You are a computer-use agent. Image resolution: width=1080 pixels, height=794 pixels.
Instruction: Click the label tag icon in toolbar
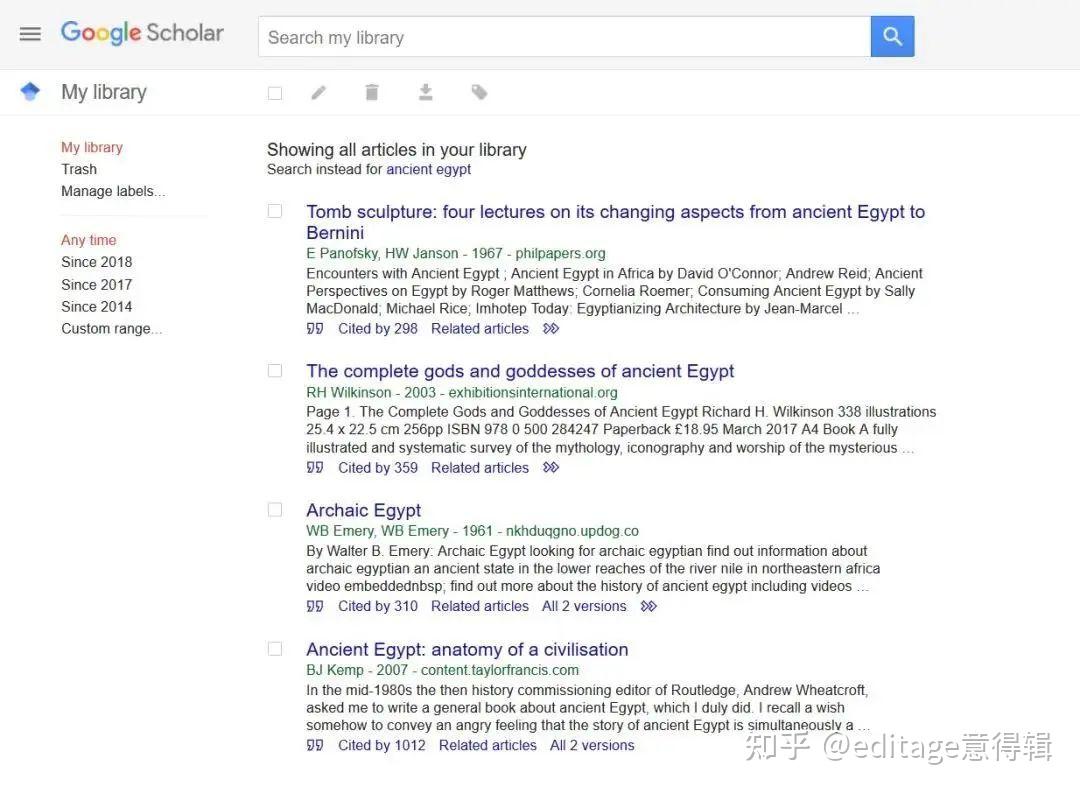(480, 93)
